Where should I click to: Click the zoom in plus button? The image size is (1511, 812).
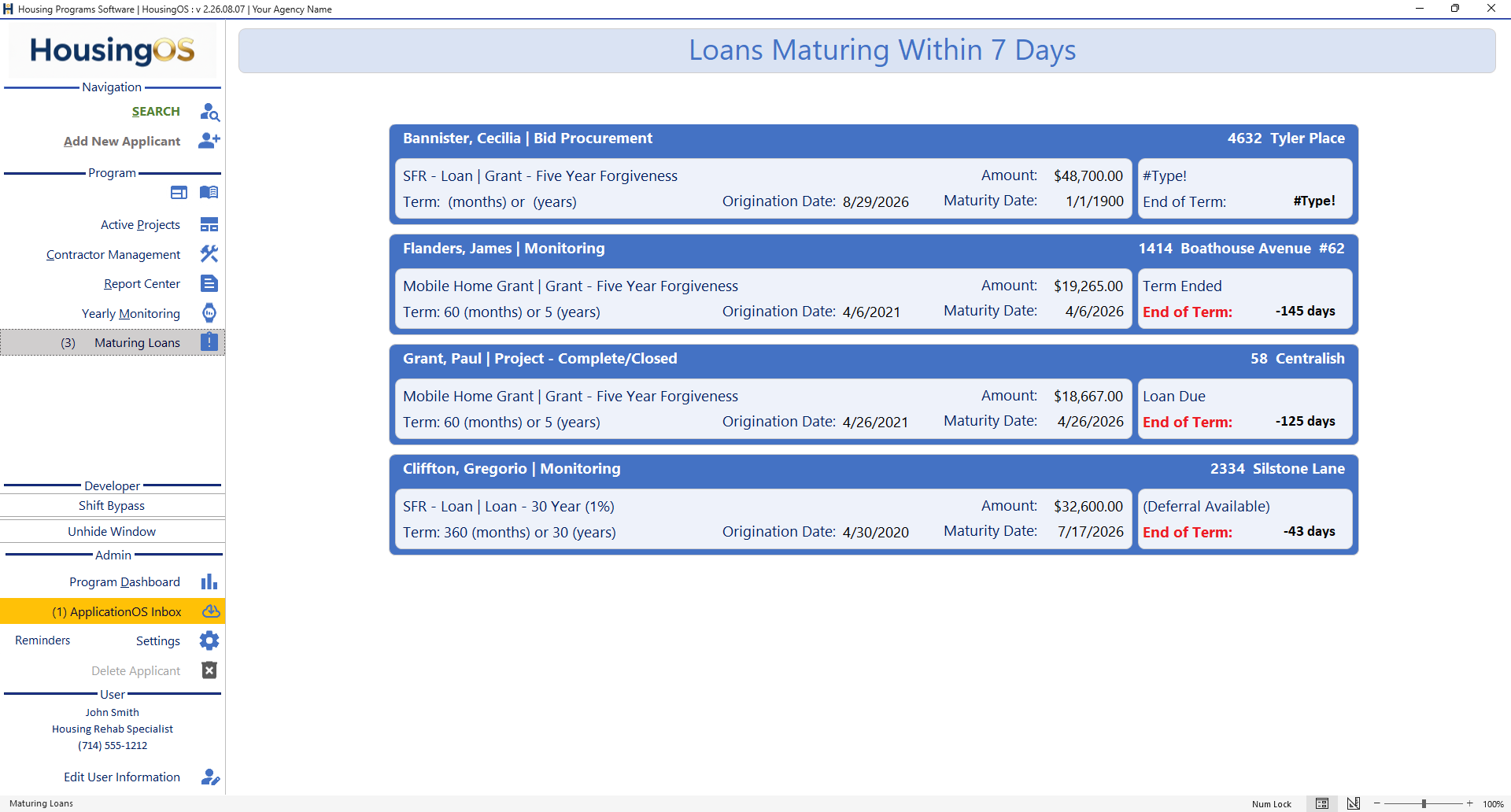click(x=1469, y=803)
